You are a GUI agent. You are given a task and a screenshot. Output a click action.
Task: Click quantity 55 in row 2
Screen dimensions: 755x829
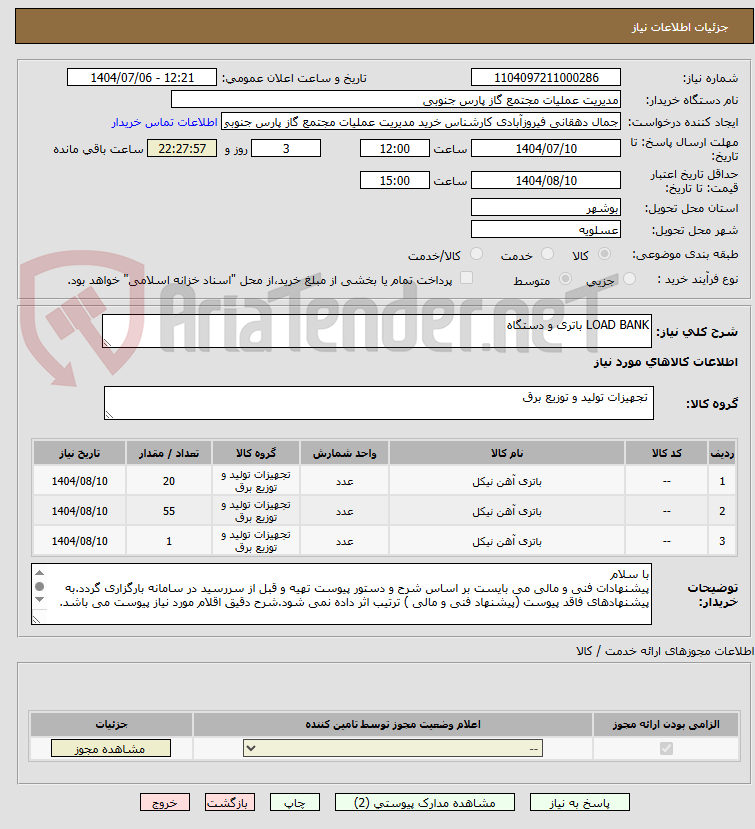[169, 511]
